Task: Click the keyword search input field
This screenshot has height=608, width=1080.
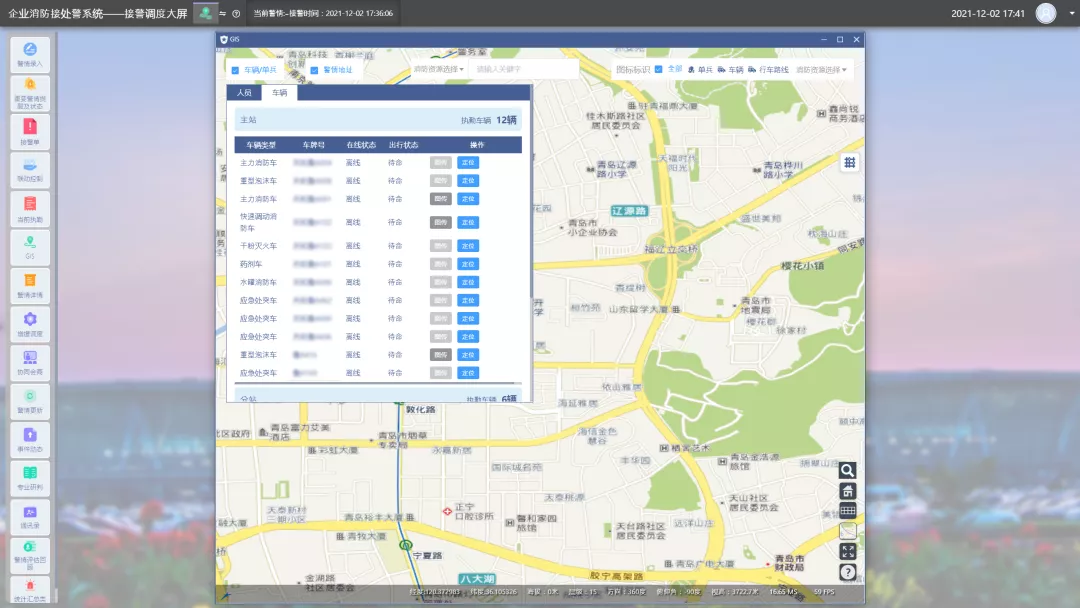Action: [524, 69]
